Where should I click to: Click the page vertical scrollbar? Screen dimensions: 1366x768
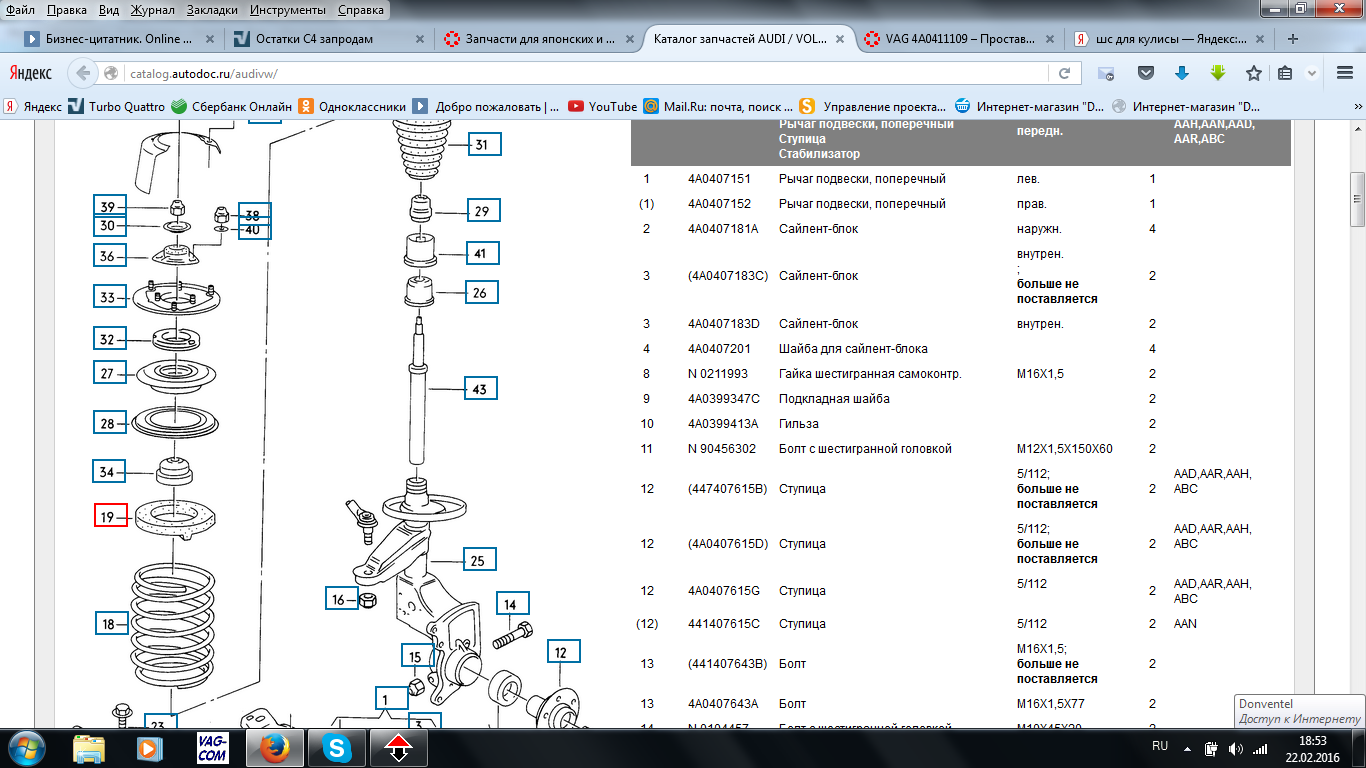coord(1357,200)
